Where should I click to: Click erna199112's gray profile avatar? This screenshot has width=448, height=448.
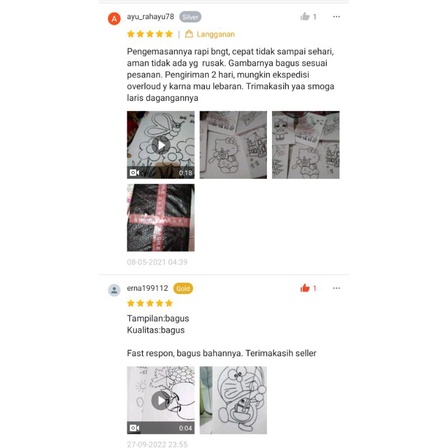(114, 290)
